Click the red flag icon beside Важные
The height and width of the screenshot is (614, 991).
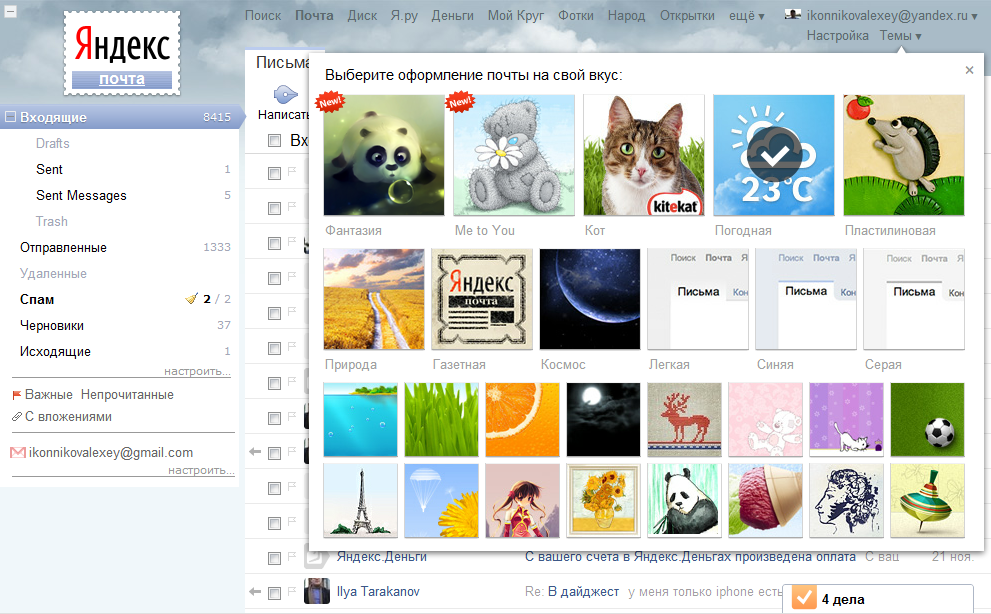pos(17,395)
